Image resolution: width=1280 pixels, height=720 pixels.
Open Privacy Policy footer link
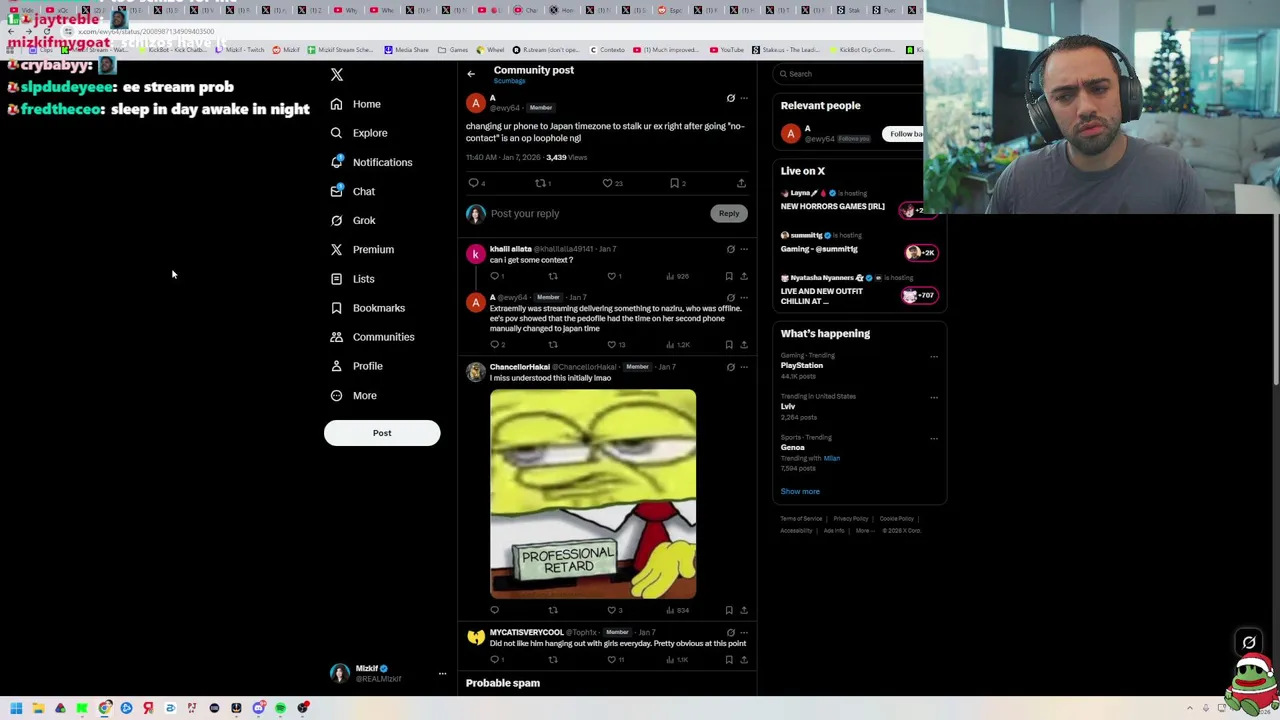click(x=851, y=519)
